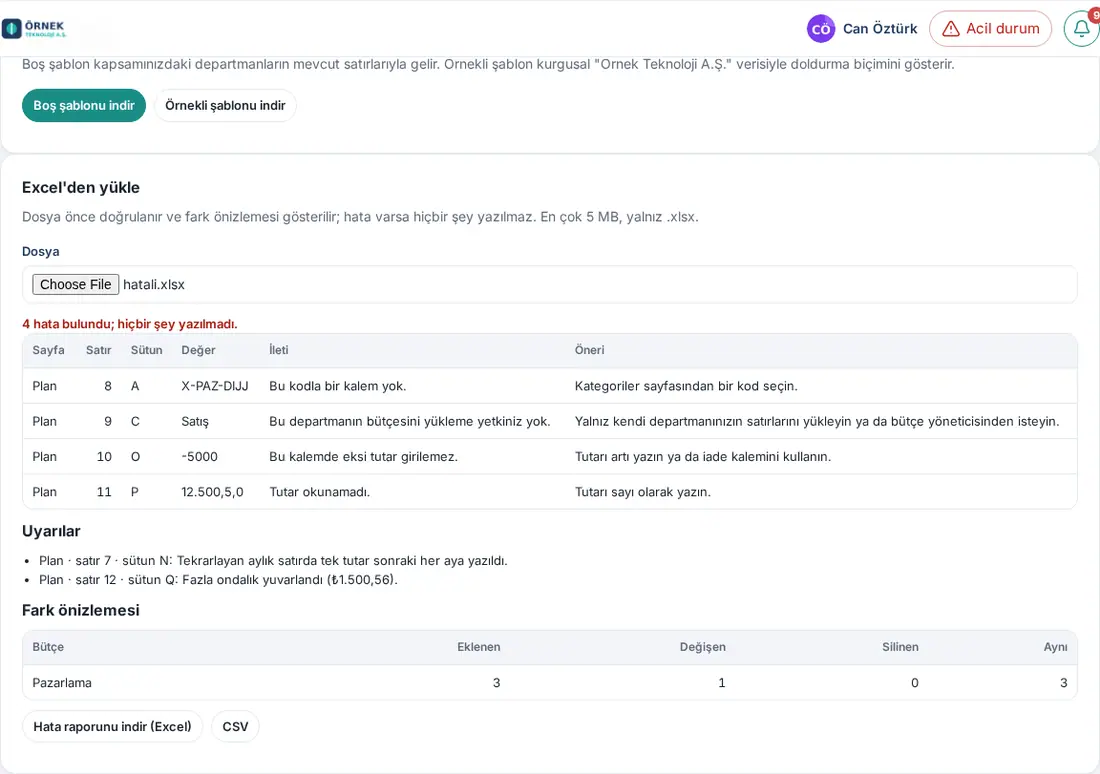
Task: Click the Öneri column header
Action: pos(589,350)
